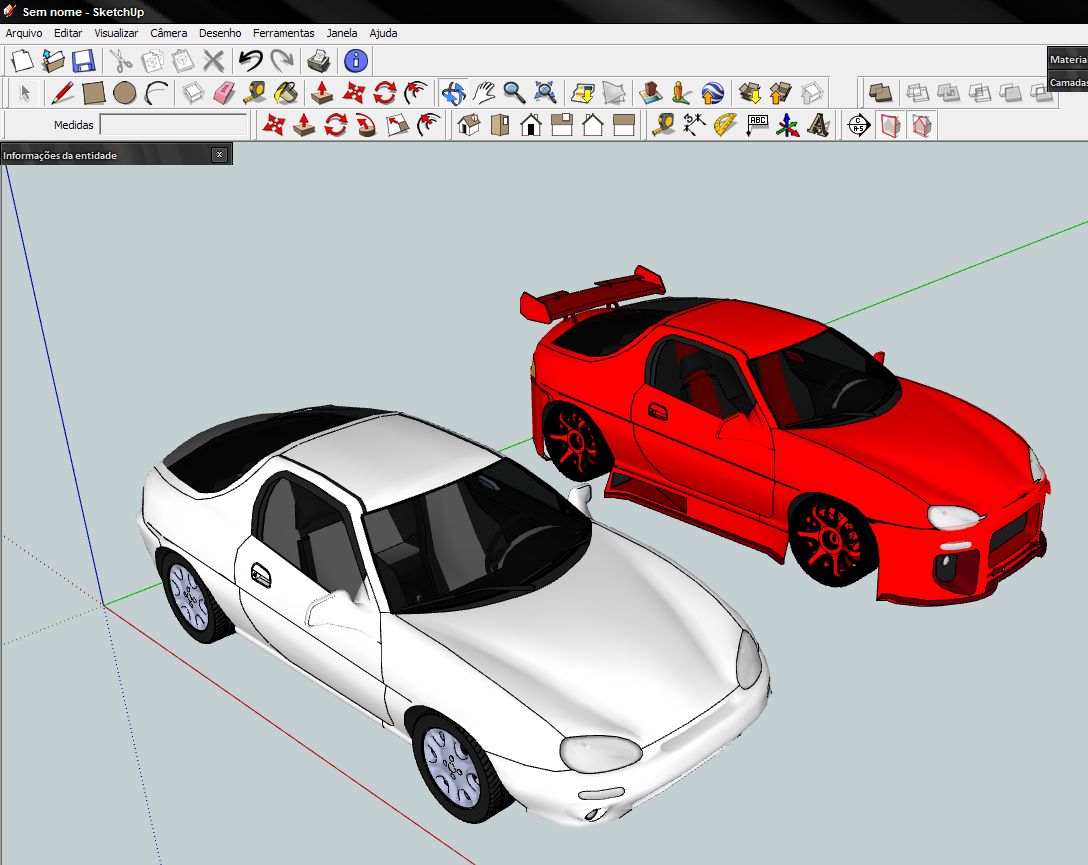This screenshot has height=865, width=1088.
Task: Select the Rectangle drawing tool
Action: click(94, 93)
